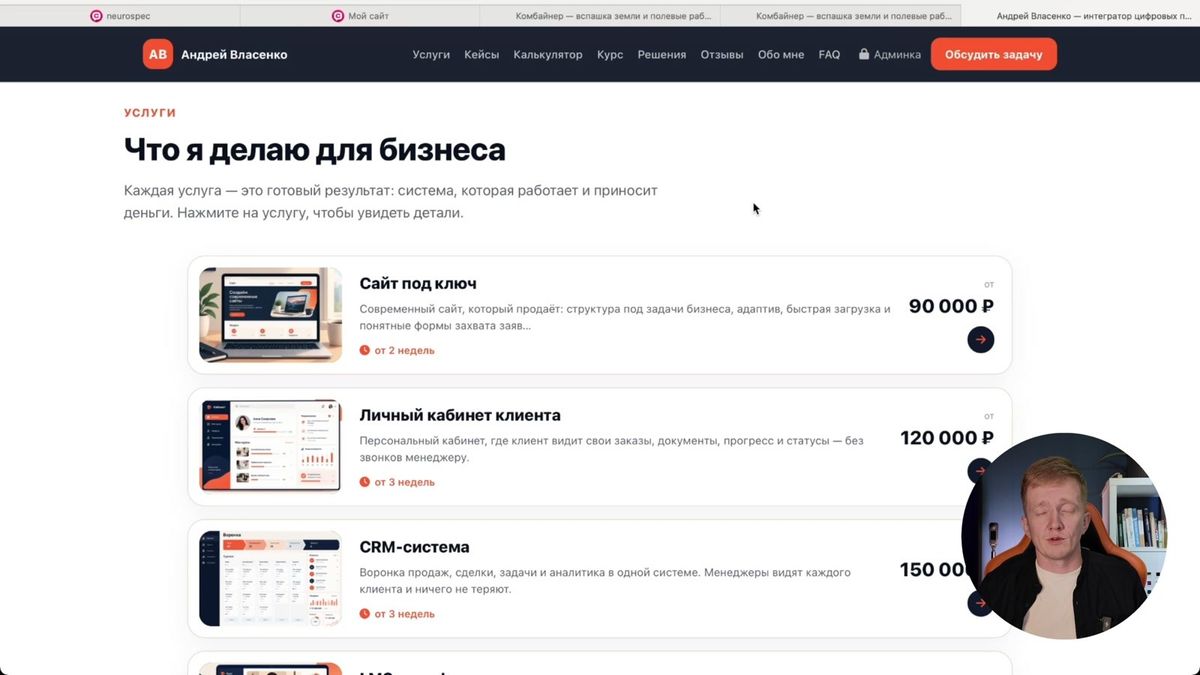Click the Личный кабинет клиента heading
1200x675 pixels.
point(460,415)
